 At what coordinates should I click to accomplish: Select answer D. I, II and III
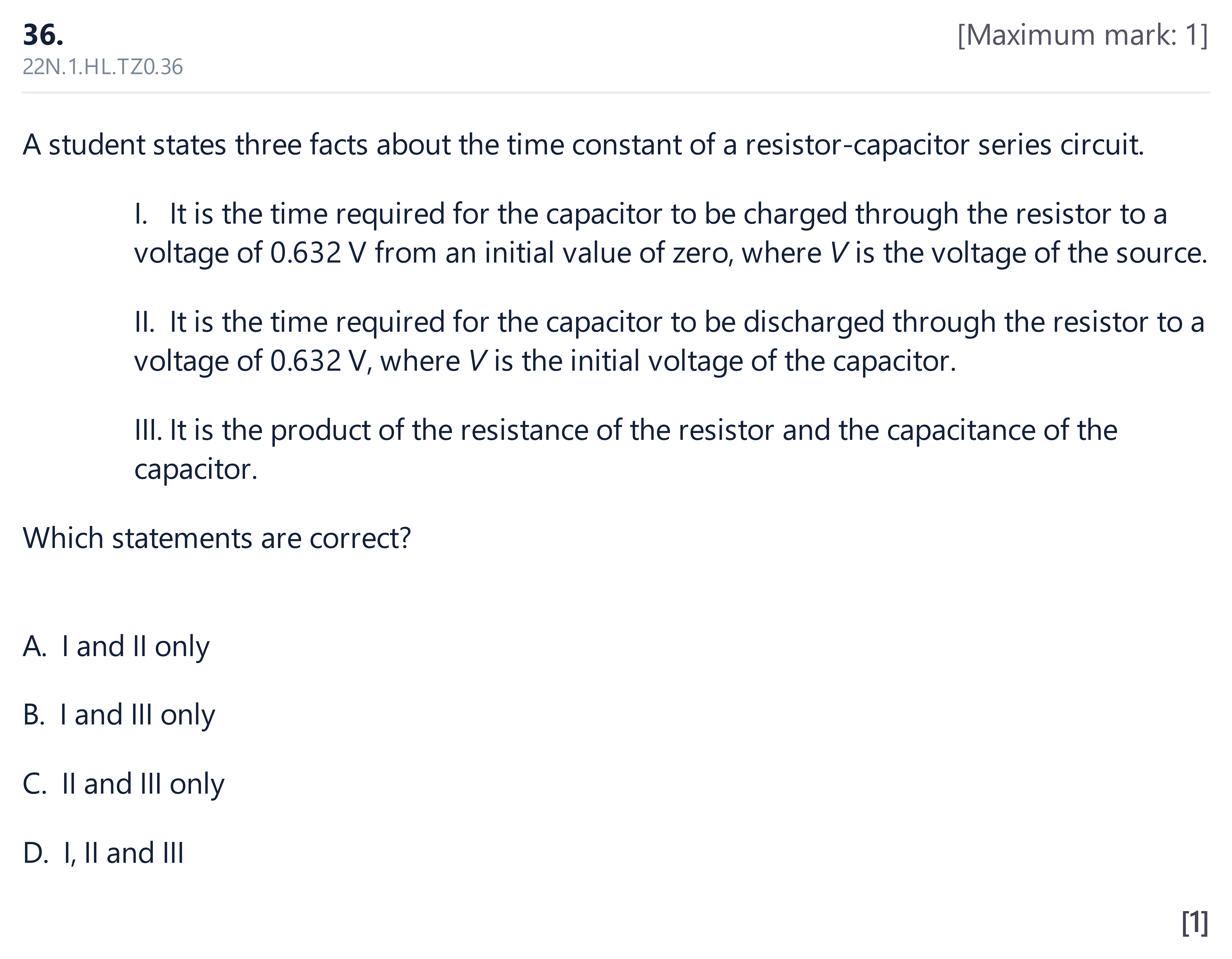point(103,853)
